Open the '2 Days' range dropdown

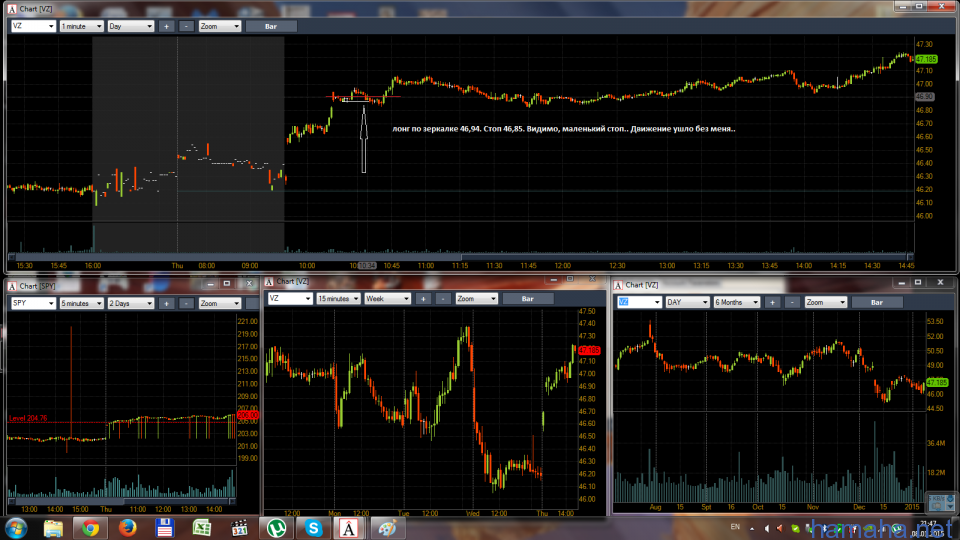click(x=130, y=303)
